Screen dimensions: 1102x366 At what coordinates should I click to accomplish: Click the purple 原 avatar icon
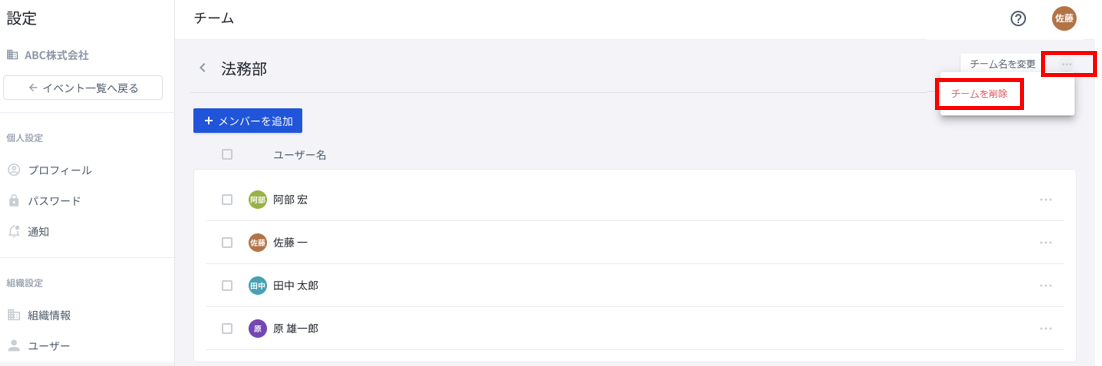[258, 328]
